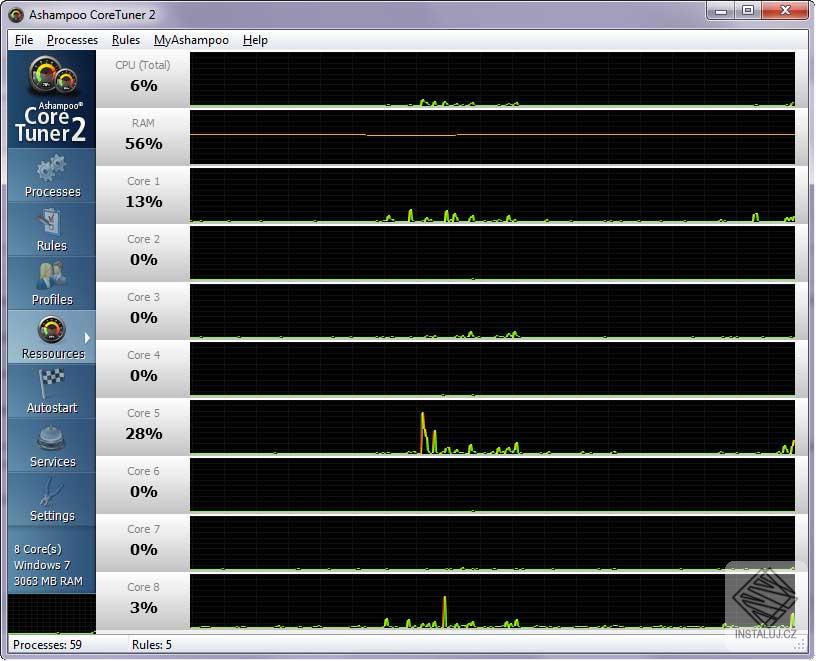816x661 pixels.
Task: Click the 3063 MB RAM info text
Action: [48, 581]
